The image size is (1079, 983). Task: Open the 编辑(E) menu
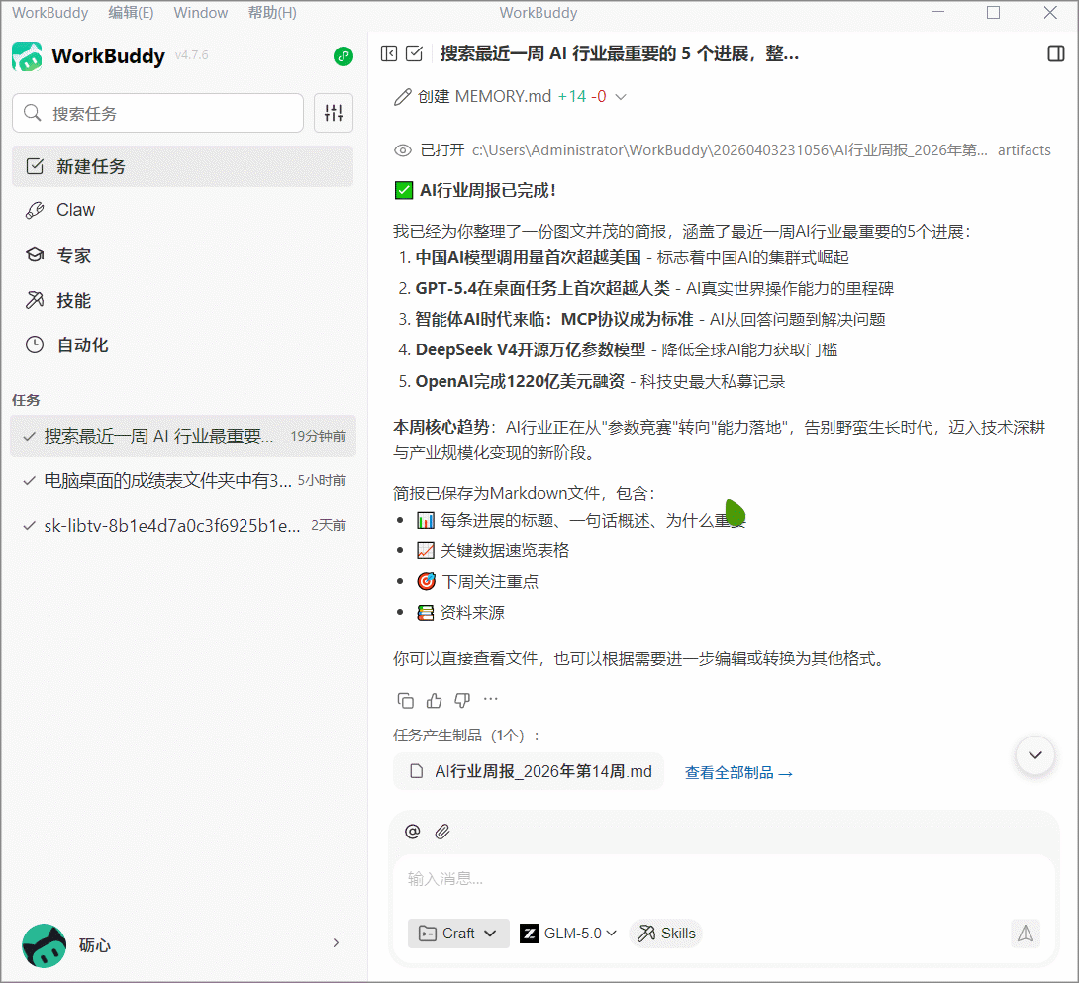point(131,13)
